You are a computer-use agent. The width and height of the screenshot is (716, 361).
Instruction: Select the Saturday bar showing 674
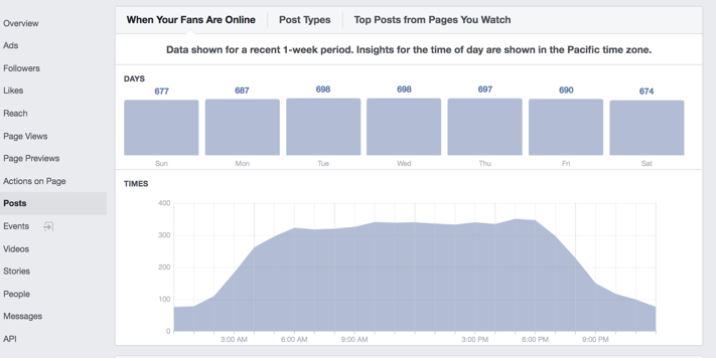click(x=647, y=128)
